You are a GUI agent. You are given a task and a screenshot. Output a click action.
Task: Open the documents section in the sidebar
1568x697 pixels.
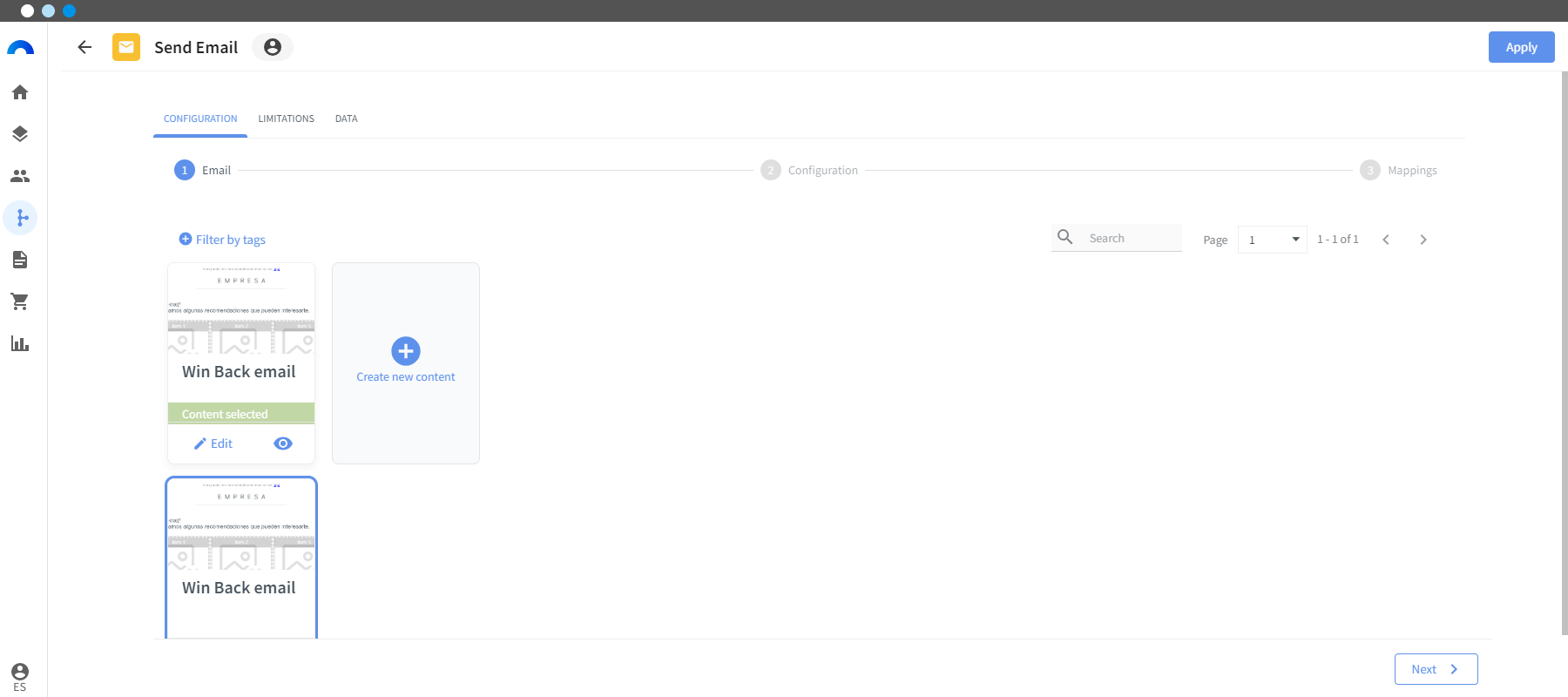click(20, 260)
